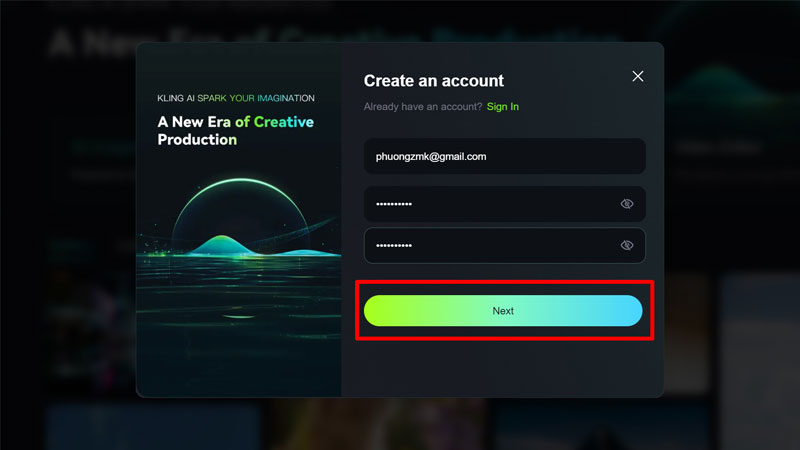Click the SPARK YOUR IMAGINATION tagline
The width and height of the screenshot is (800, 450).
coord(256,99)
